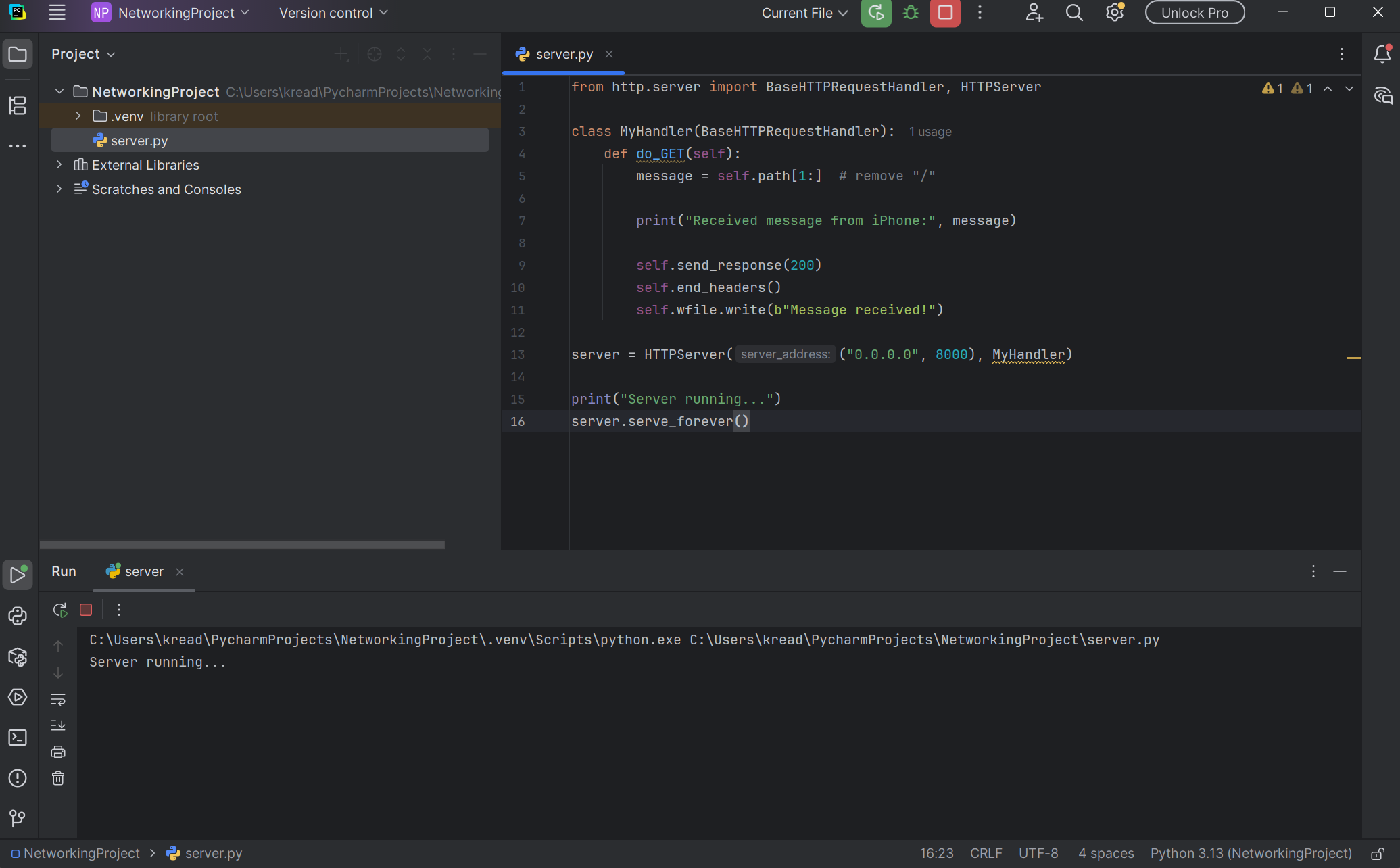Screen dimensions: 1400x868
Task: Toggle scroll to end in console output
Action: (58, 725)
